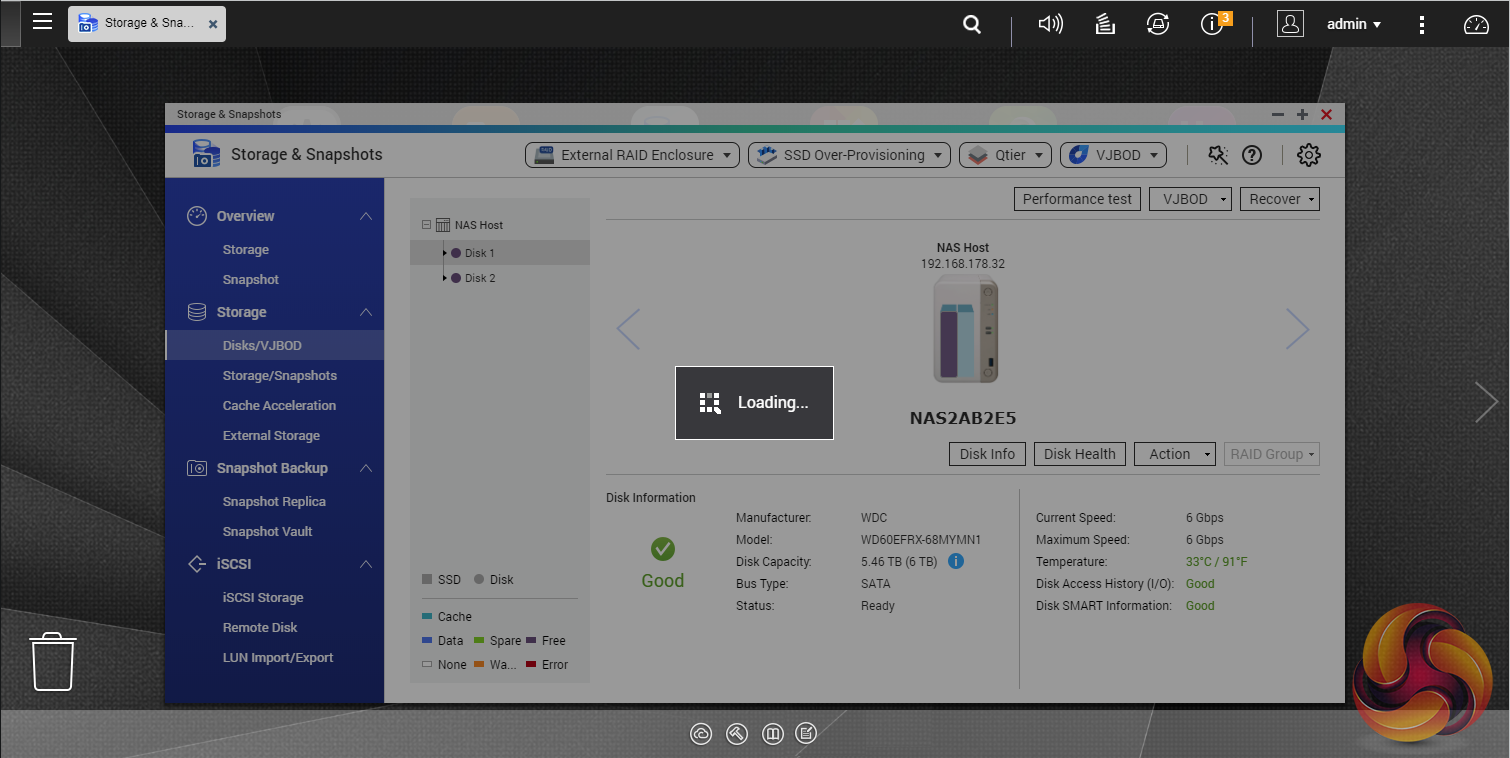
Task: Click the admin user avatar icon
Action: pyautogui.click(x=1290, y=24)
